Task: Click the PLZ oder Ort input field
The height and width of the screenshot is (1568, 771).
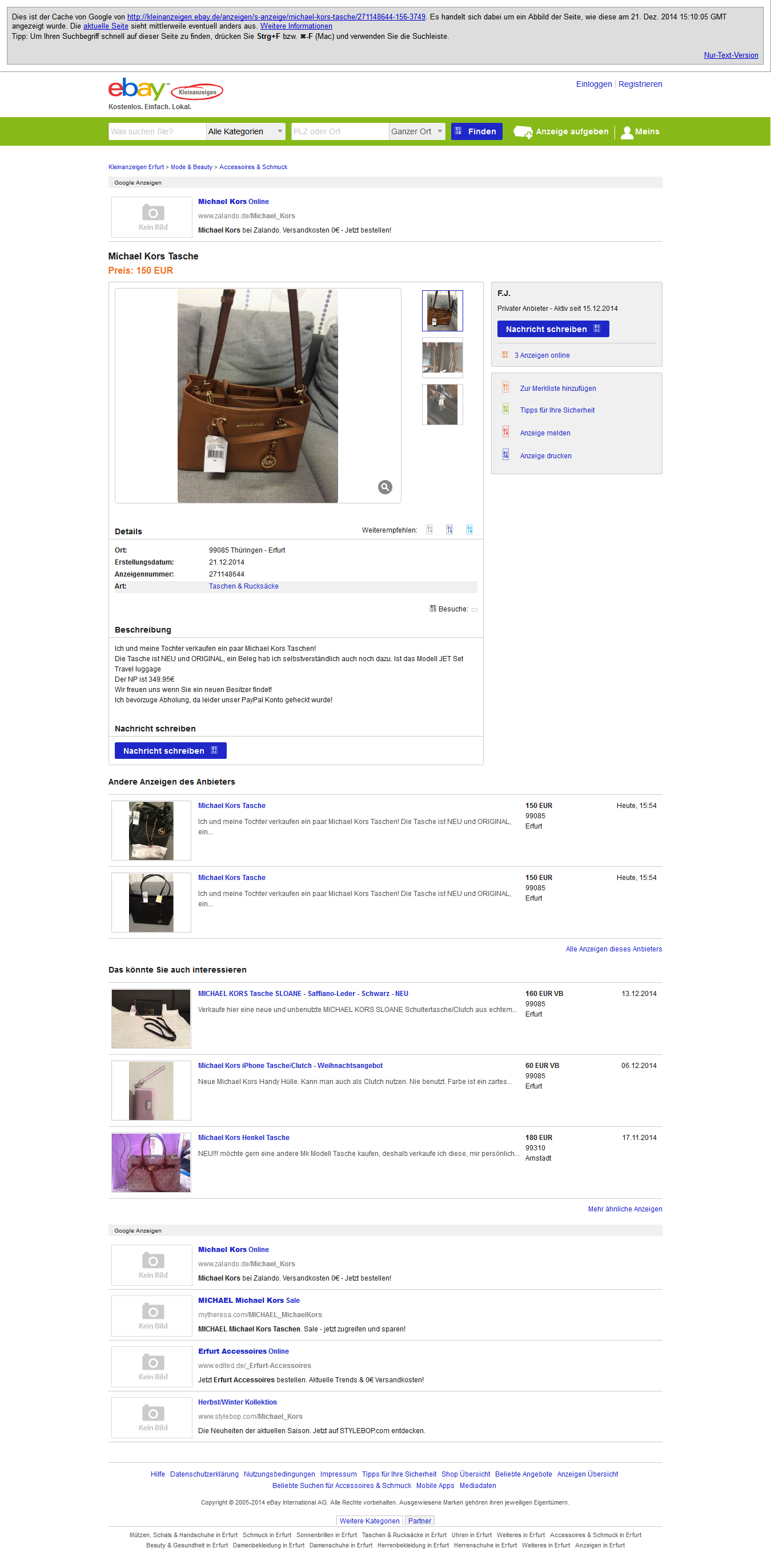Action: (340, 131)
